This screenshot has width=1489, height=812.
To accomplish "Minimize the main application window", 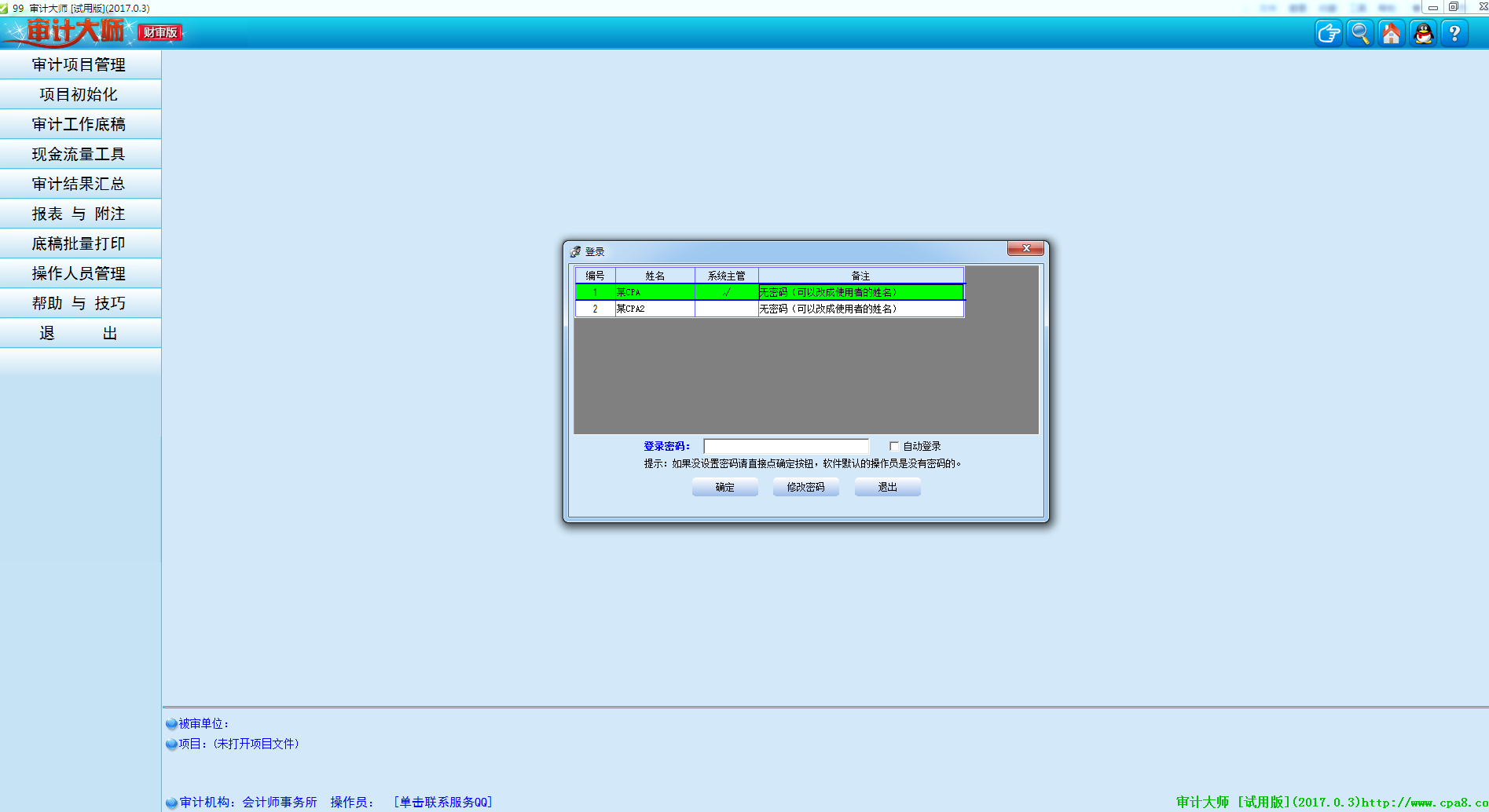I will click(1433, 6).
